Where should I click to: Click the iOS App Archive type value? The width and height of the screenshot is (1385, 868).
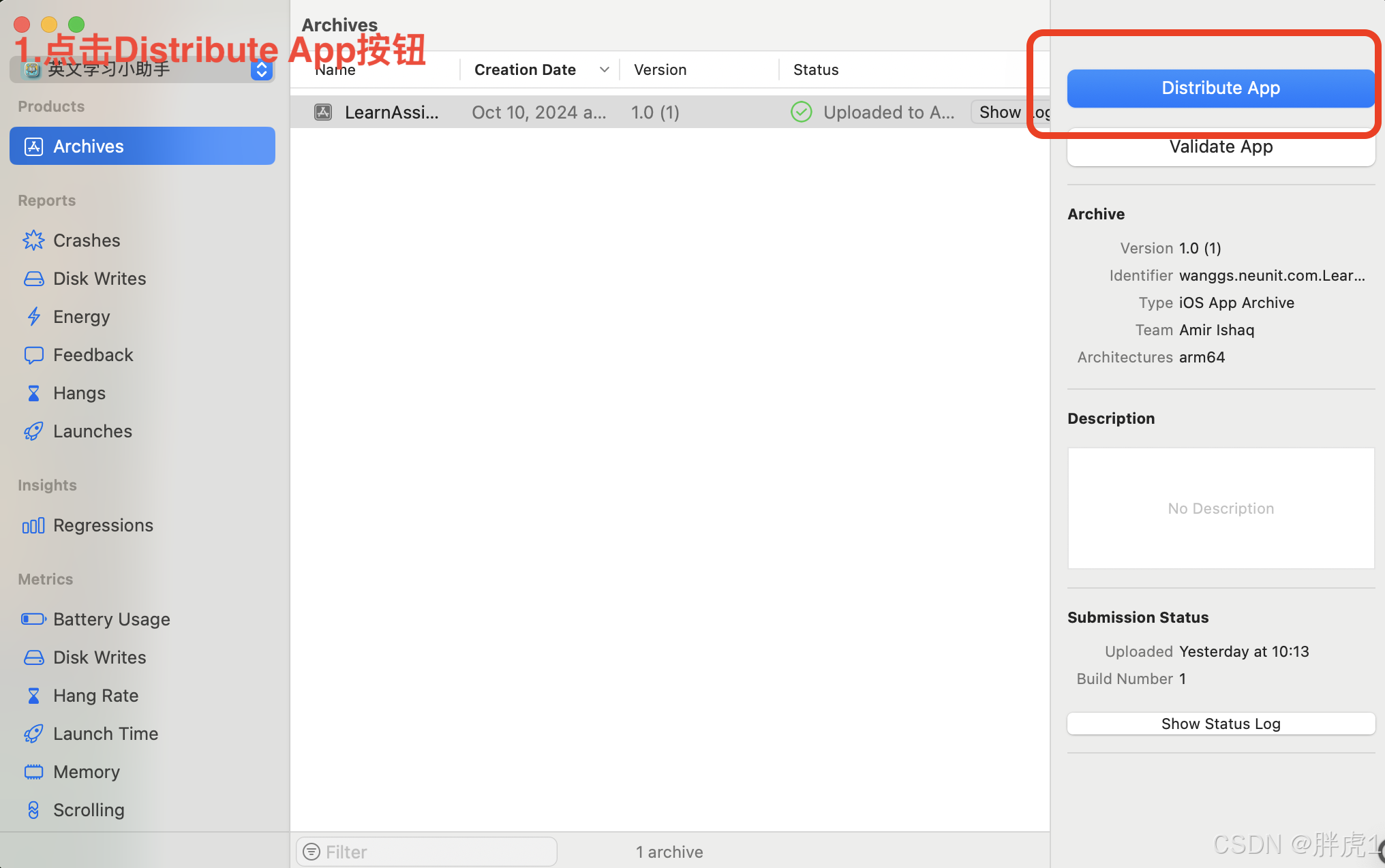click(x=1236, y=303)
